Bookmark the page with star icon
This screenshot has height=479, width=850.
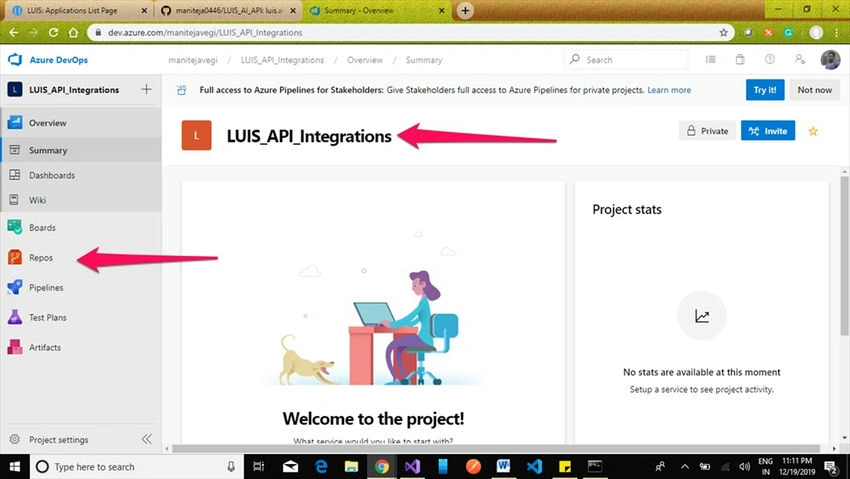point(724,33)
